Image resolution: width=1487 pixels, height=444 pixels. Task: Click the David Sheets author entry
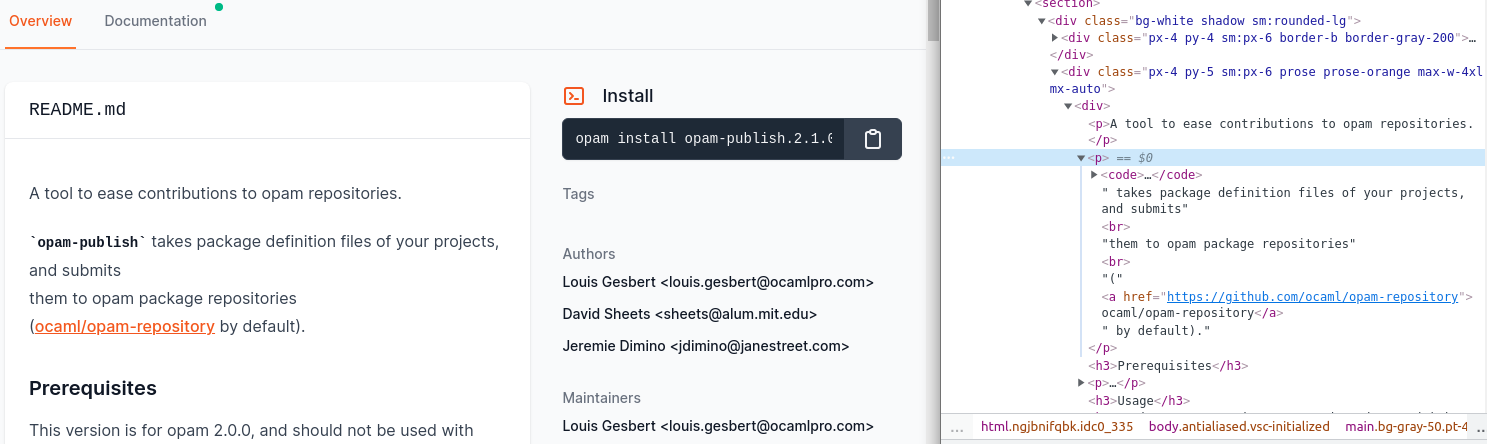tap(690, 314)
